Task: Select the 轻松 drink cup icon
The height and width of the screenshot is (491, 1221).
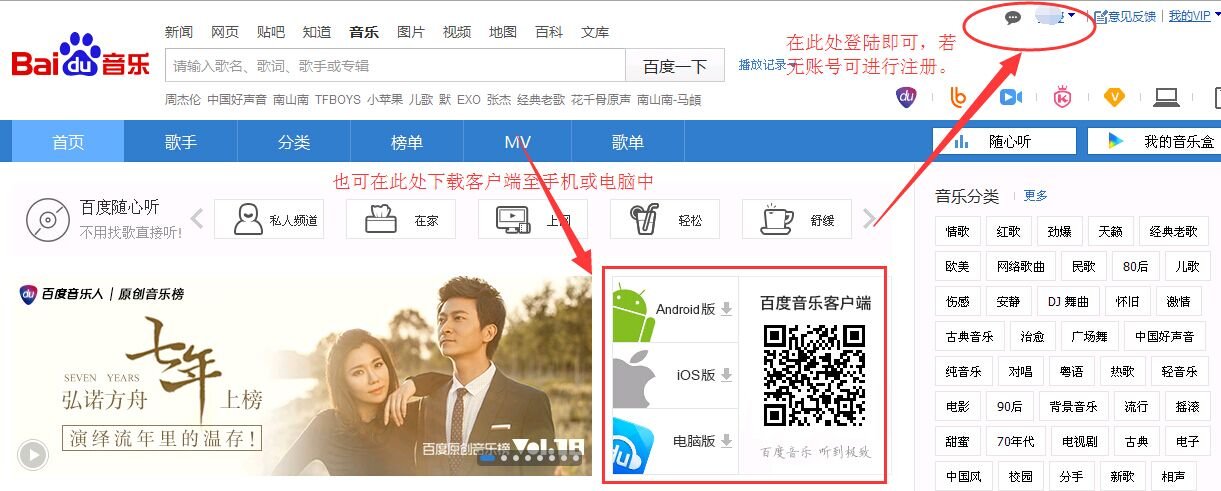Action: click(645, 219)
